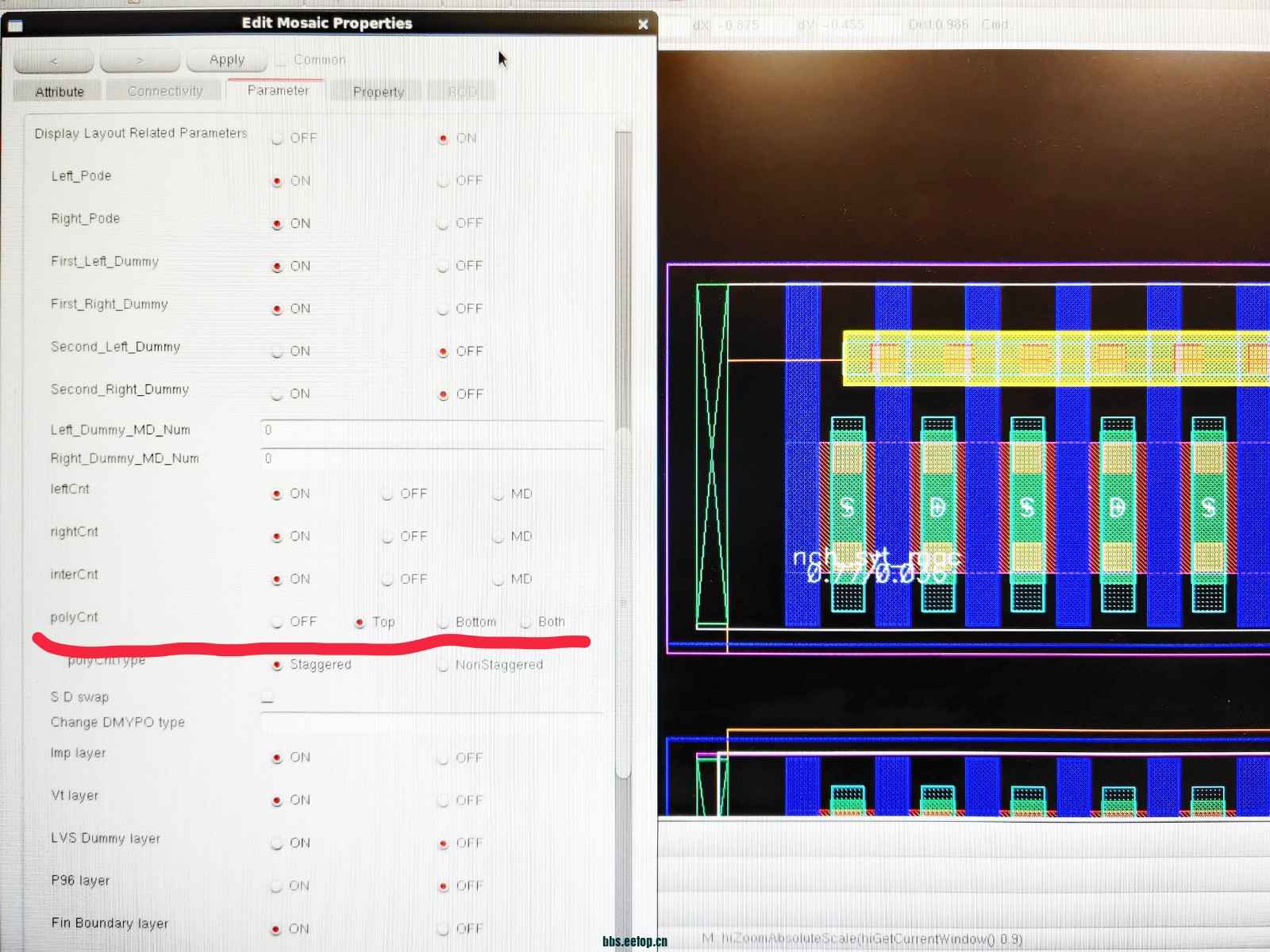1270x952 pixels.
Task: Click the previous arrow button
Action: pyautogui.click(x=53, y=60)
